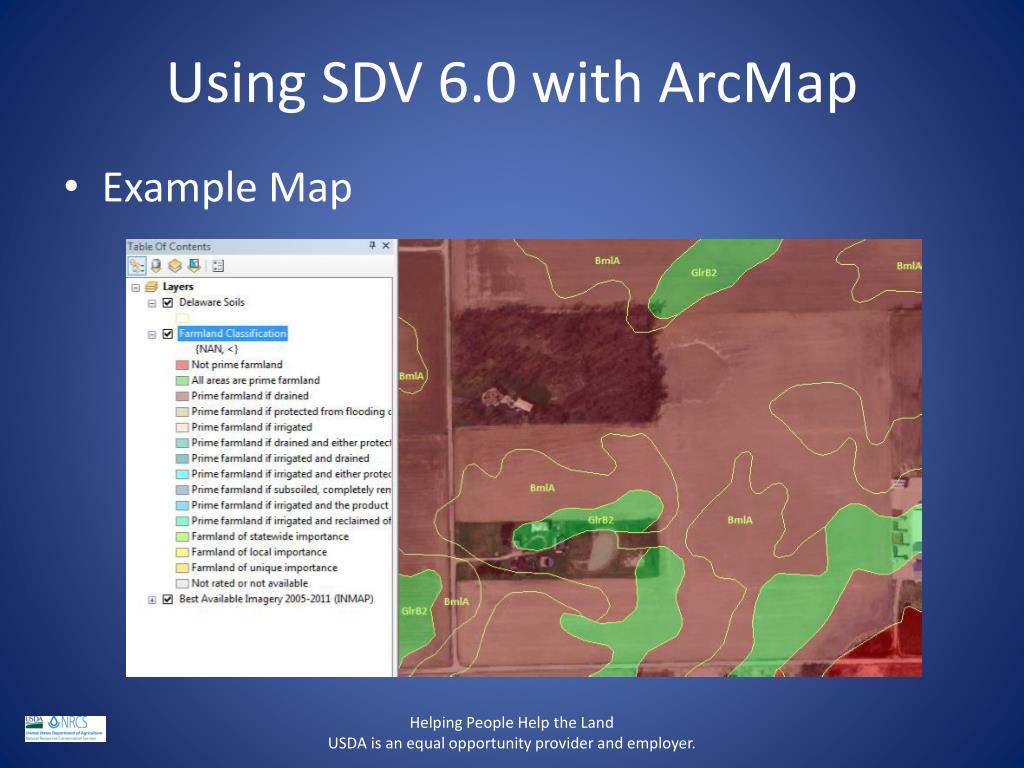Image resolution: width=1024 pixels, height=768 pixels.
Task: Click 'Prime farmland if subsoiled' label
Action: click(291, 490)
